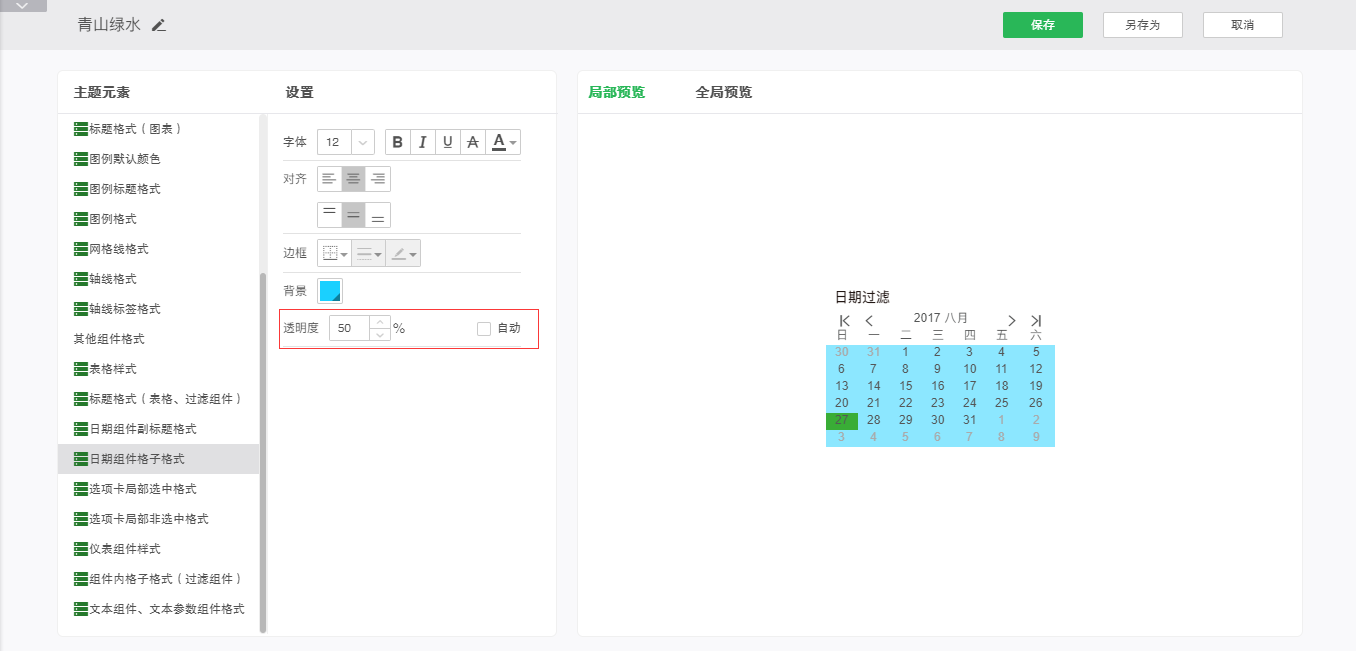Click the green 保存 button
This screenshot has width=1356, height=651.
coord(1042,25)
